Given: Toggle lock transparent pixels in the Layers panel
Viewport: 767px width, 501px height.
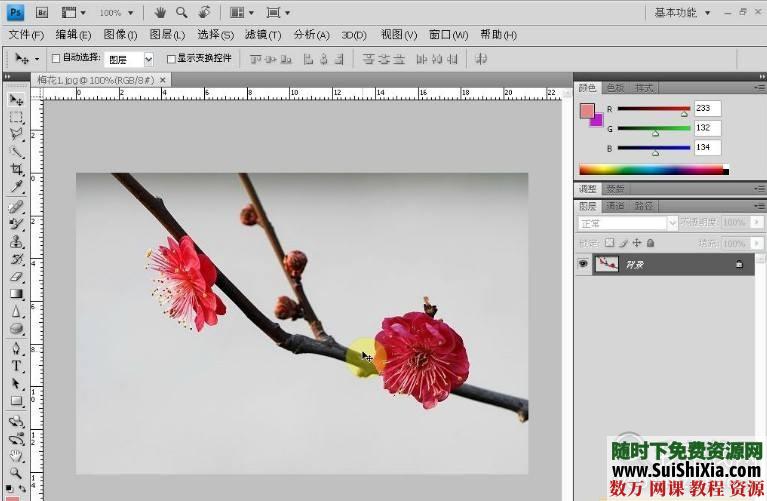Looking at the screenshot, I should click(x=609, y=243).
